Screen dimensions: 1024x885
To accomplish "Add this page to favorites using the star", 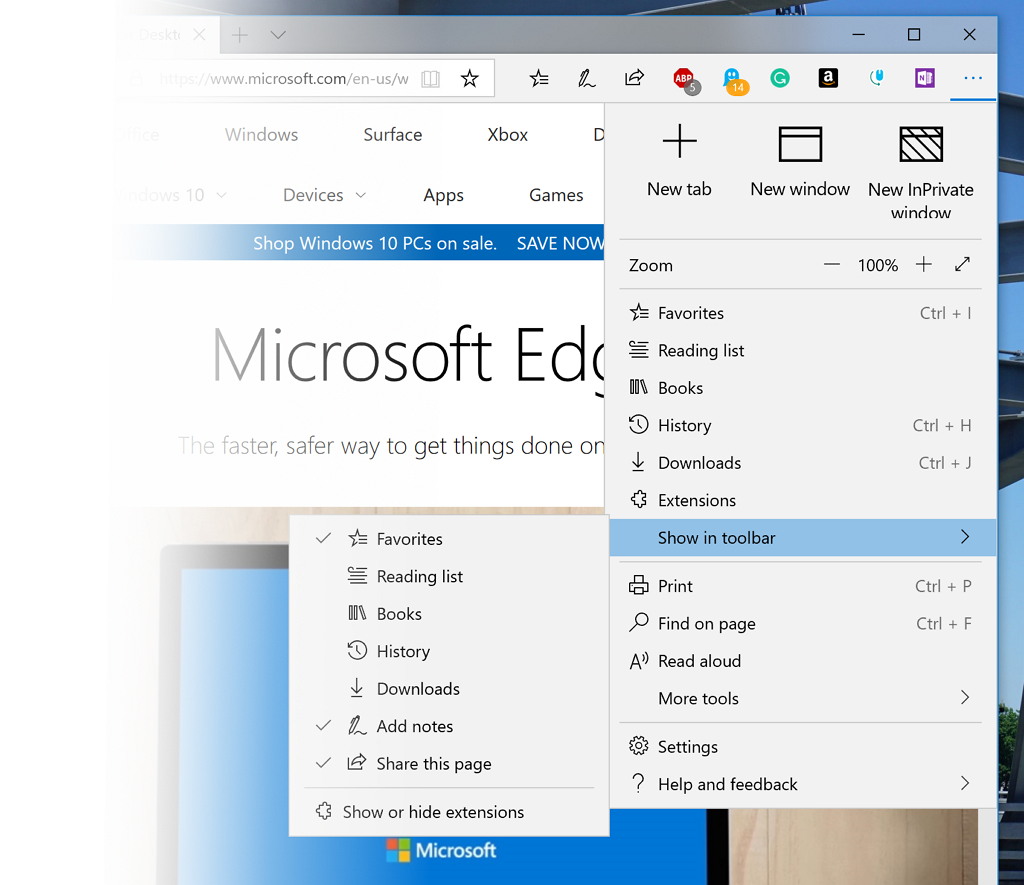I will [x=470, y=78].
